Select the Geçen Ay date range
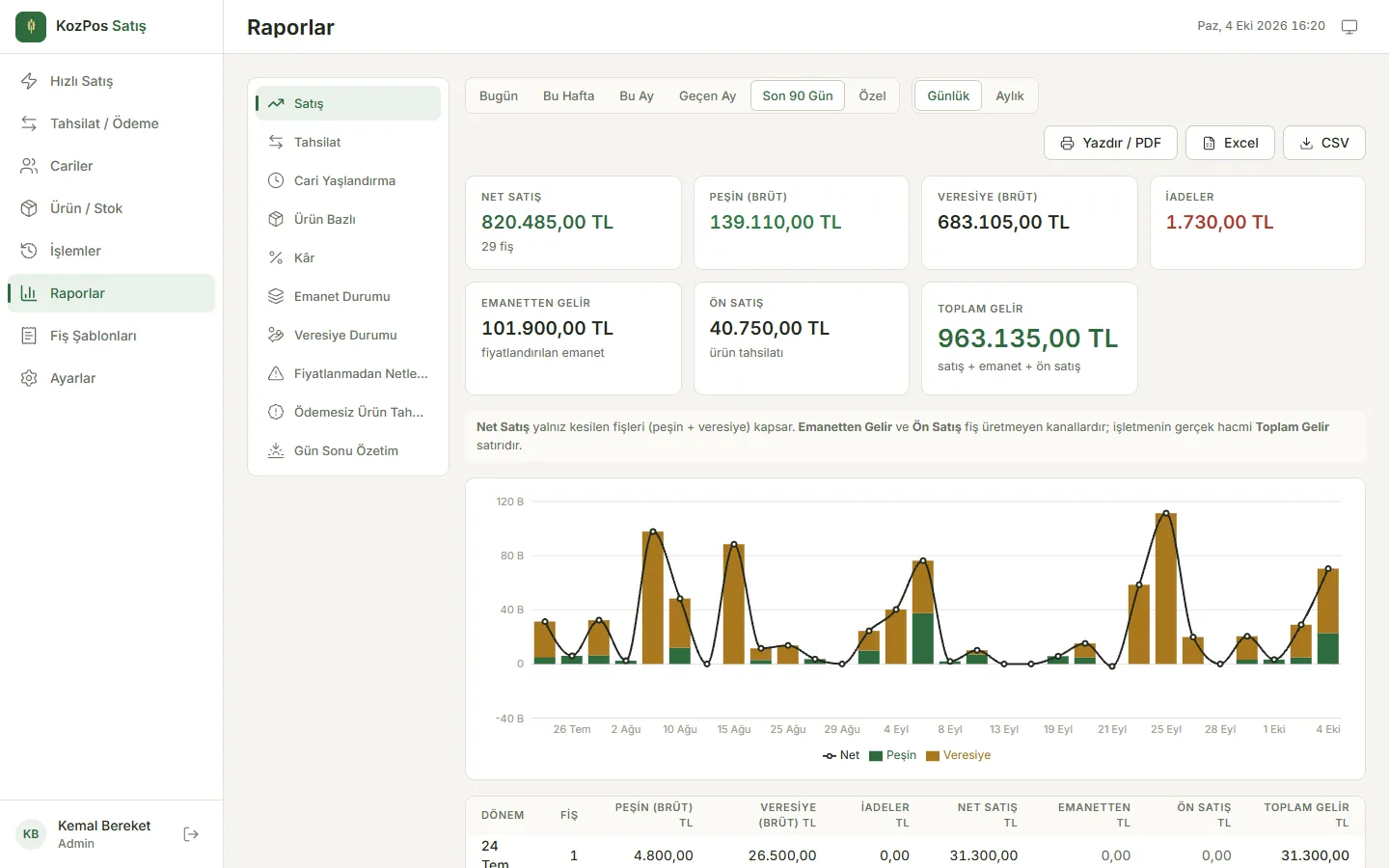 pos(707,95)
